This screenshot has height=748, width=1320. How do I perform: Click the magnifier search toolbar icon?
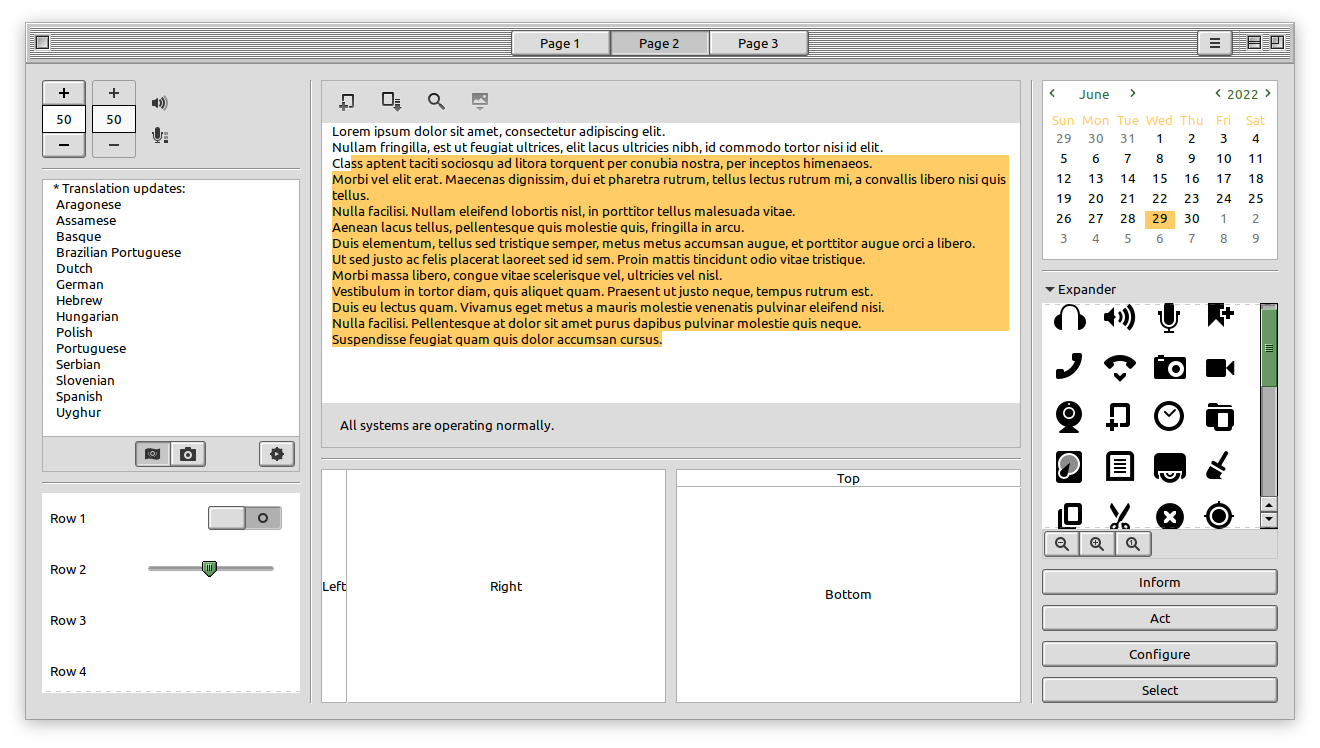coord(436,101)
